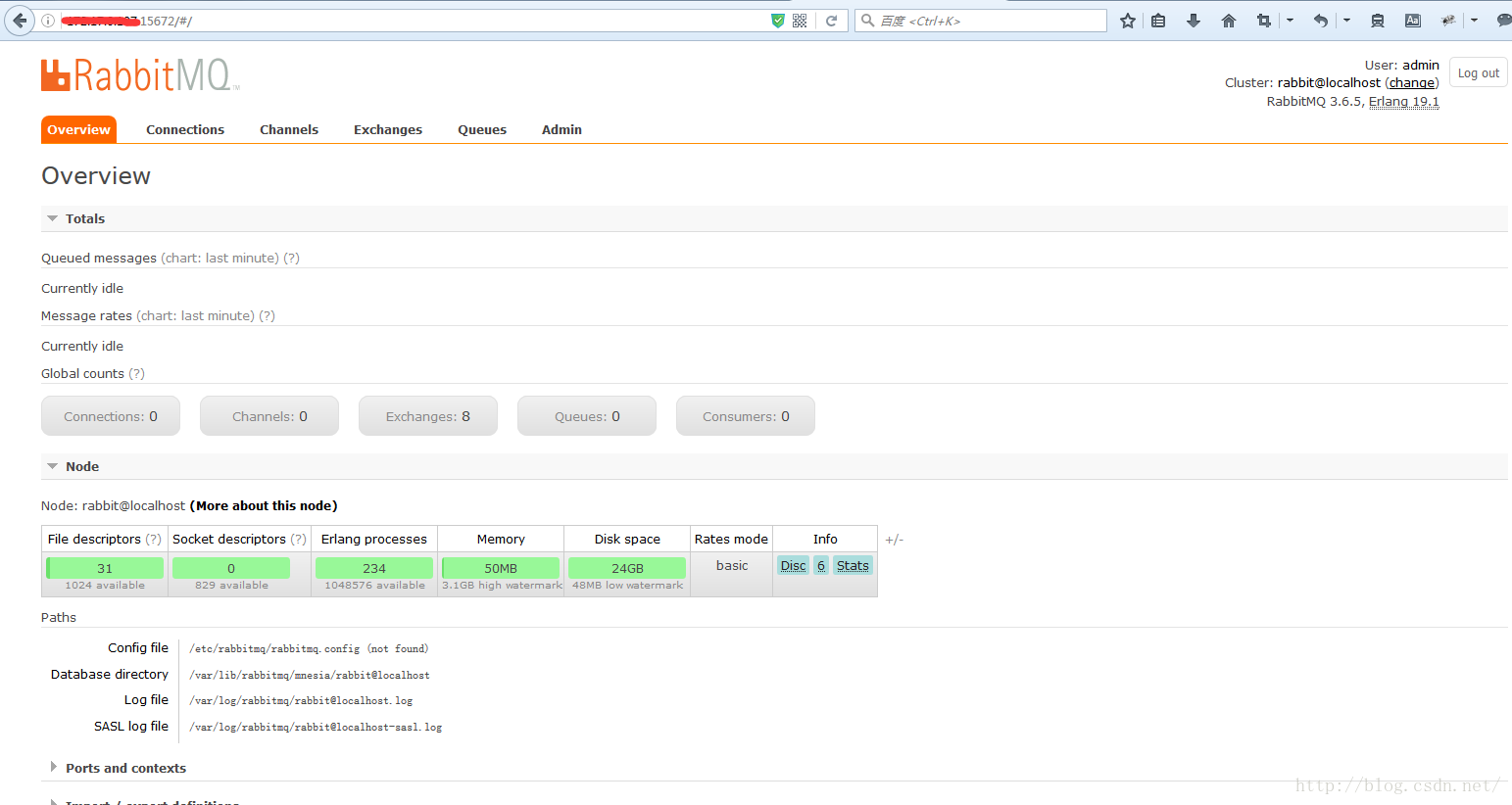This screenshot has height=805, width=1512.
Task: Open the dropdown arrow beside crop icon
Action: coord(1290,21)
